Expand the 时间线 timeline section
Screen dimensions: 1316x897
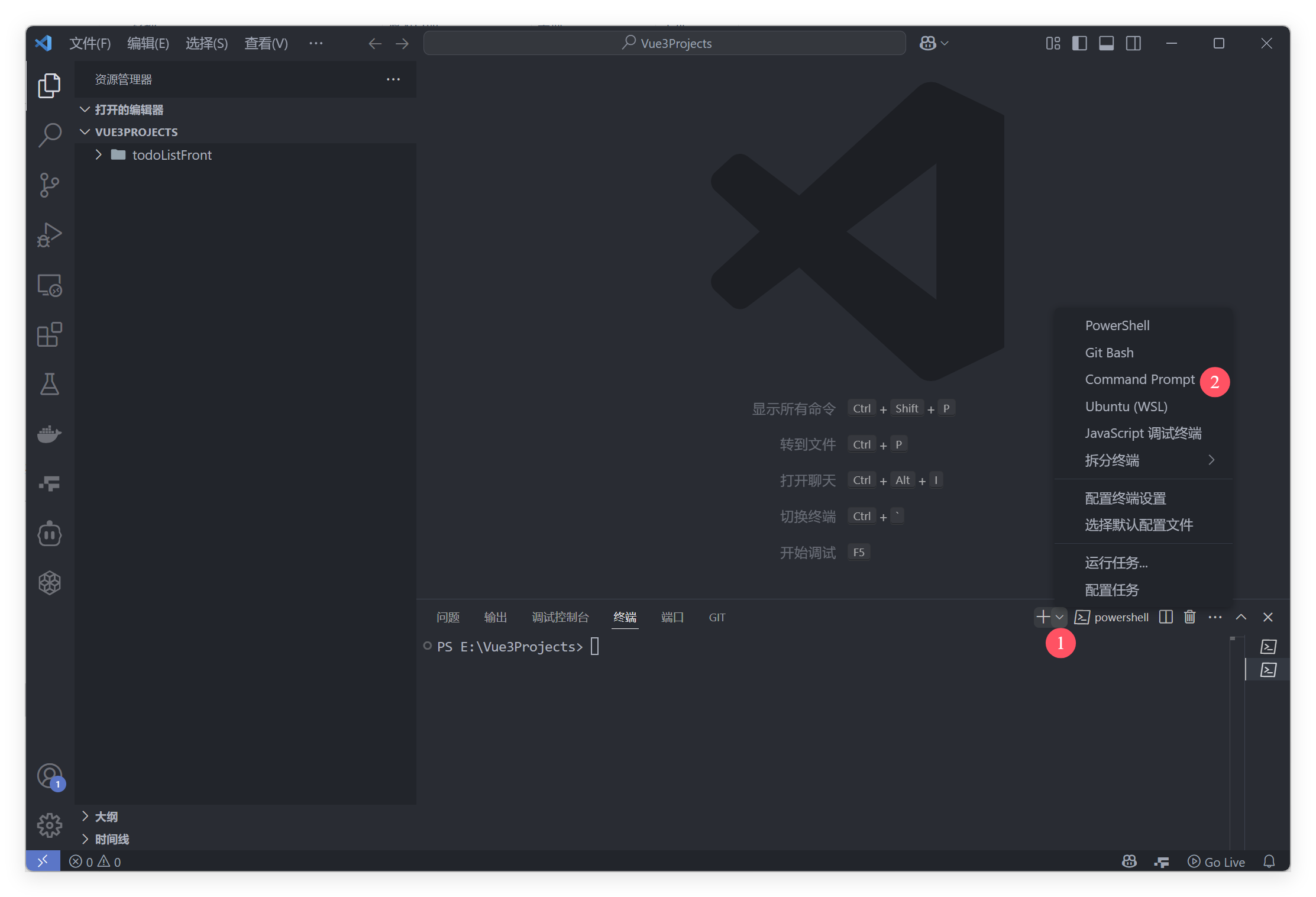coord(245,839)
